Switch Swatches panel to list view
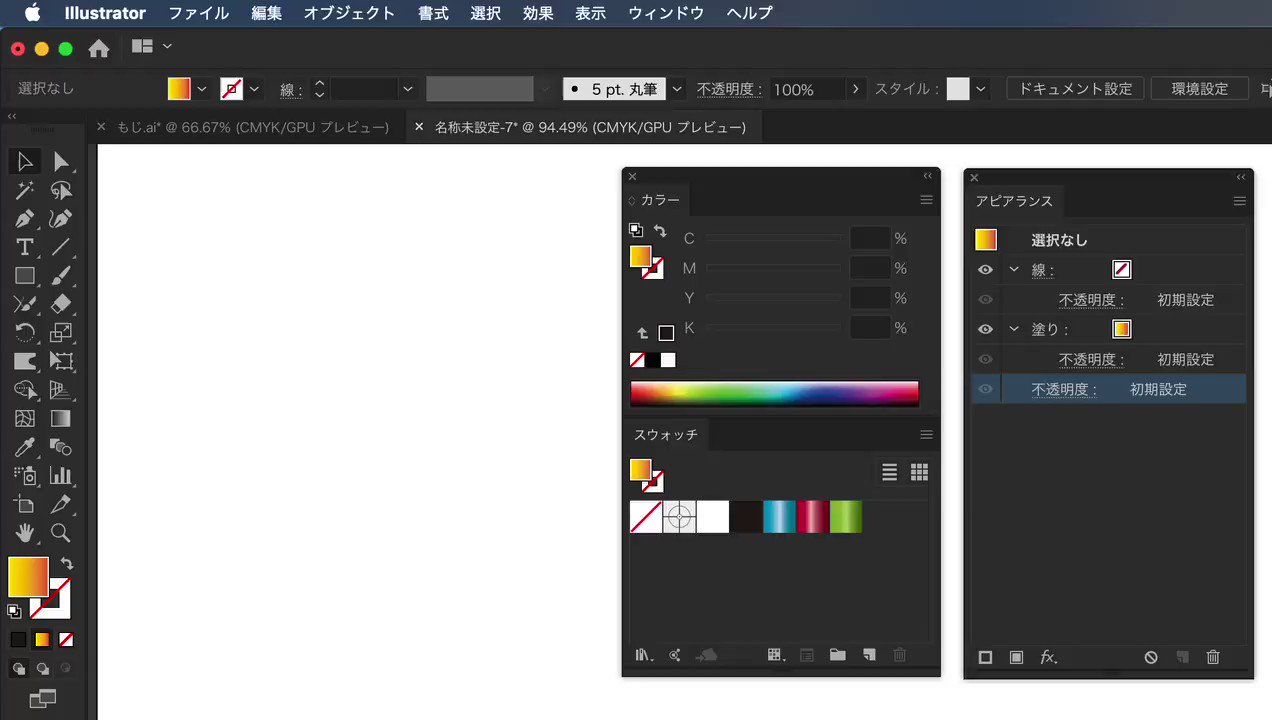The width and height of the screenshot is (1272, 720). (x=889, y=472)
